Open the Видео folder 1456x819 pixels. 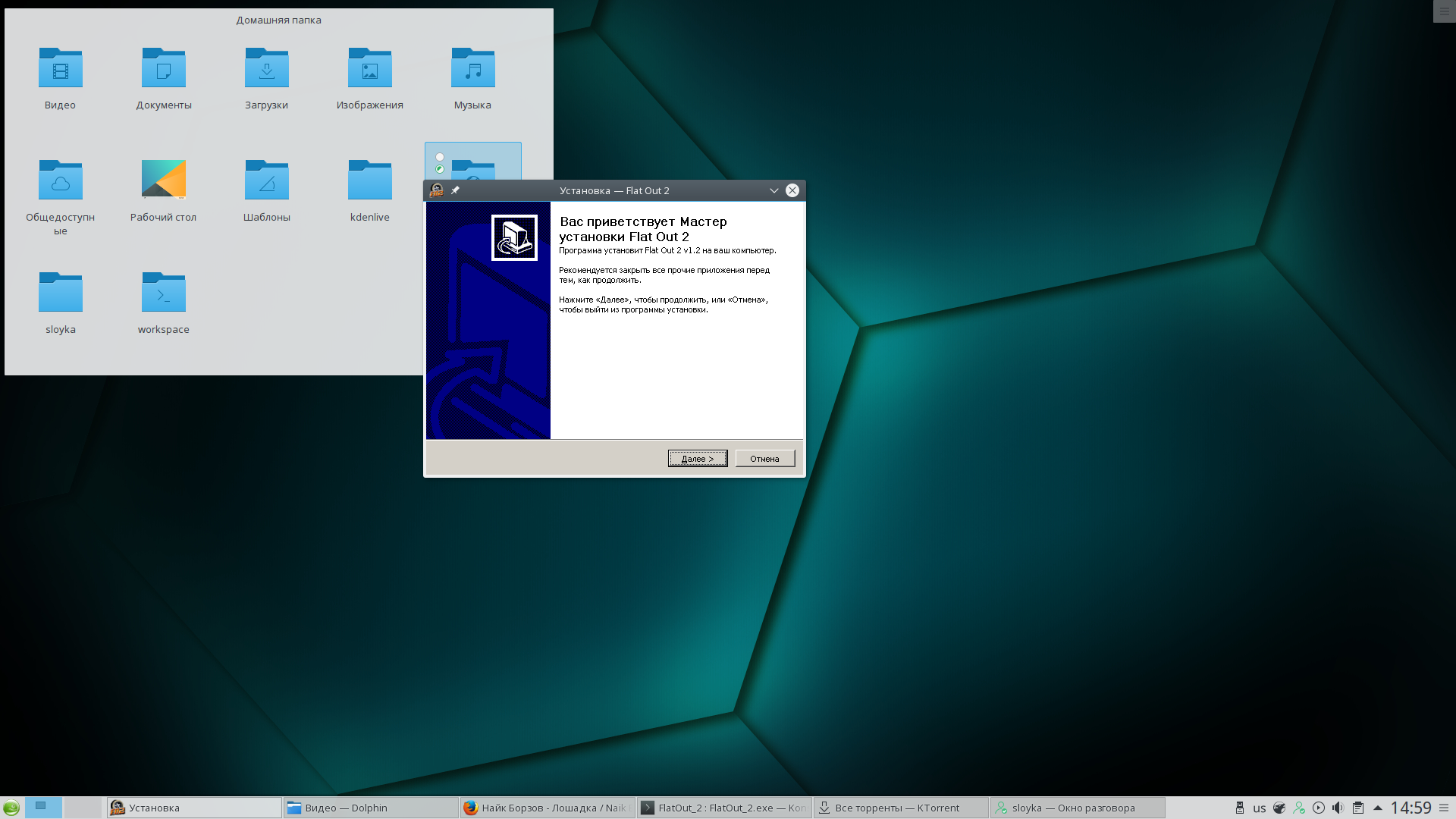coord(61,78)
